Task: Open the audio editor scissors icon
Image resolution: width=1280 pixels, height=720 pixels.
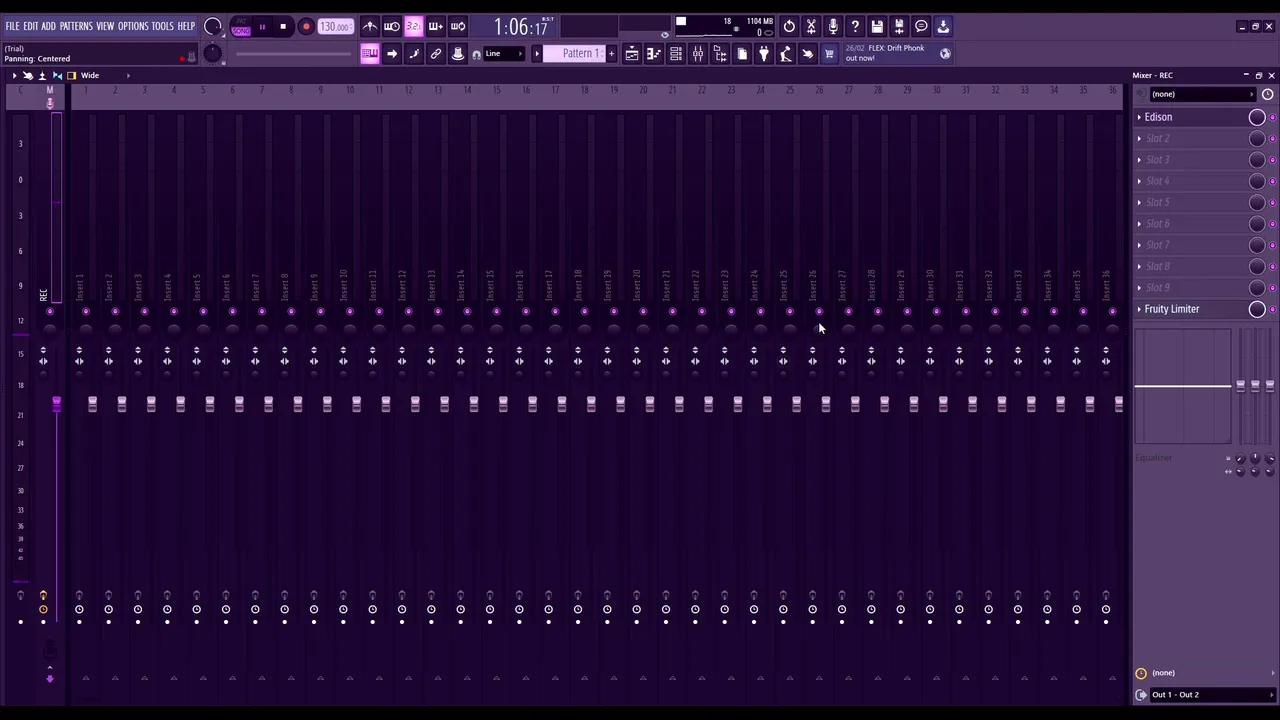Action: [811, 27]
